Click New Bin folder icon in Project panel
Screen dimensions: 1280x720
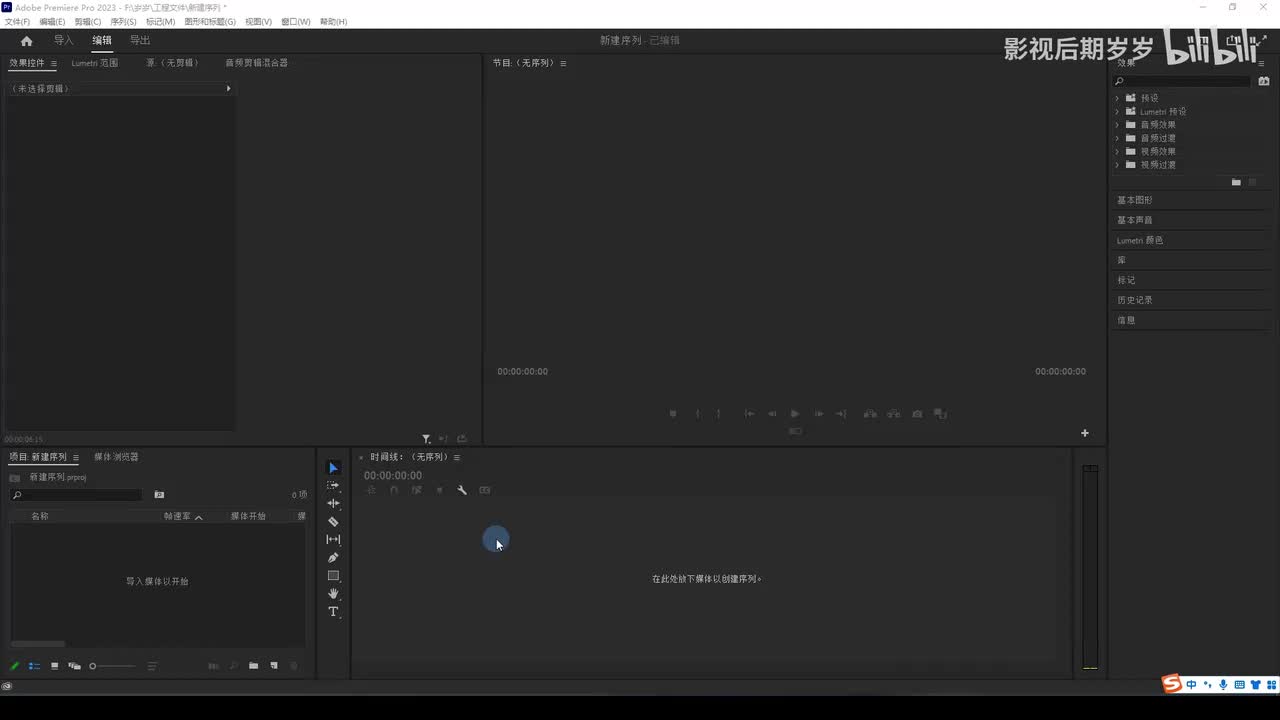coord(253,666)
